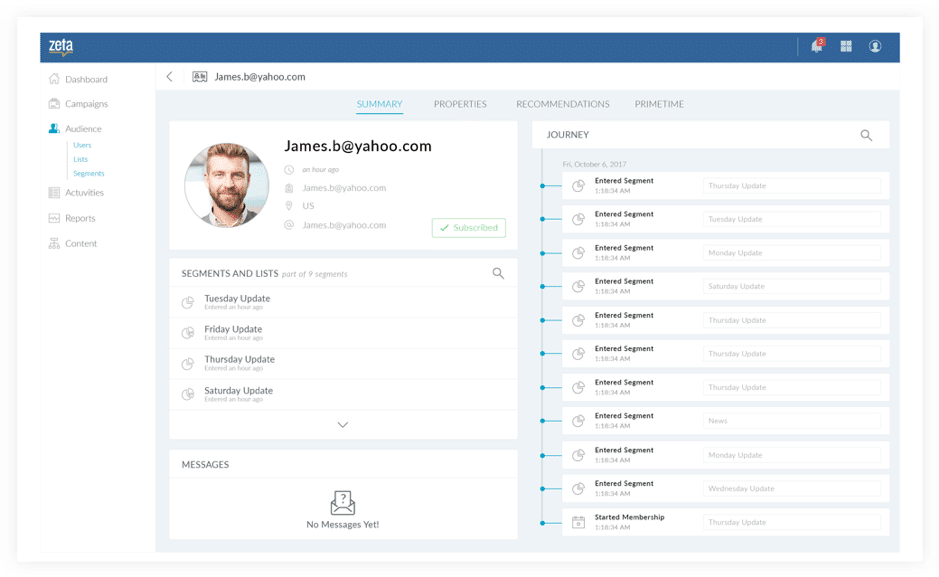Expand more segments with the down chevron
This screenshot has width=939, height=577.
click(x=343, y=425)
